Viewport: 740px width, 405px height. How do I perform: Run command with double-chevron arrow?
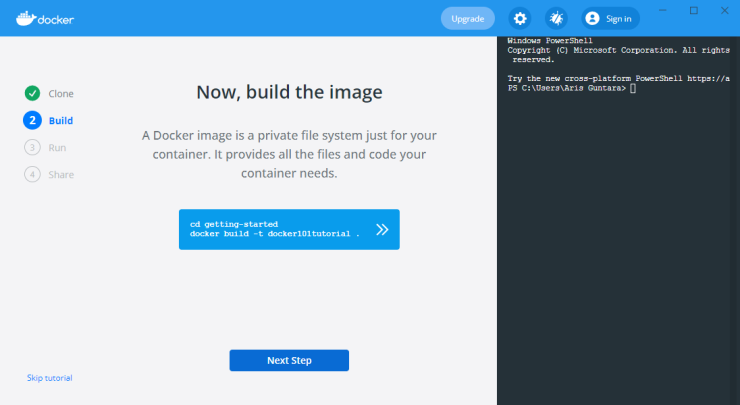(382, 229)
